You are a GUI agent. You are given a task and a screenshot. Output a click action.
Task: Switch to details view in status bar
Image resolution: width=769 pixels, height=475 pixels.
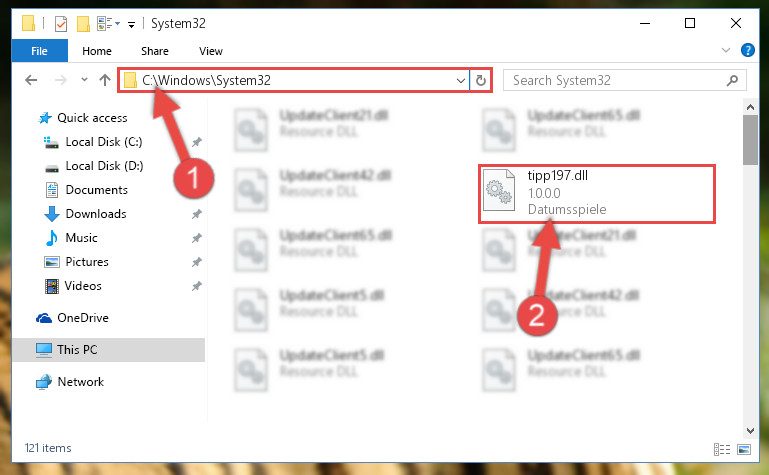click(x=721, y=449)
